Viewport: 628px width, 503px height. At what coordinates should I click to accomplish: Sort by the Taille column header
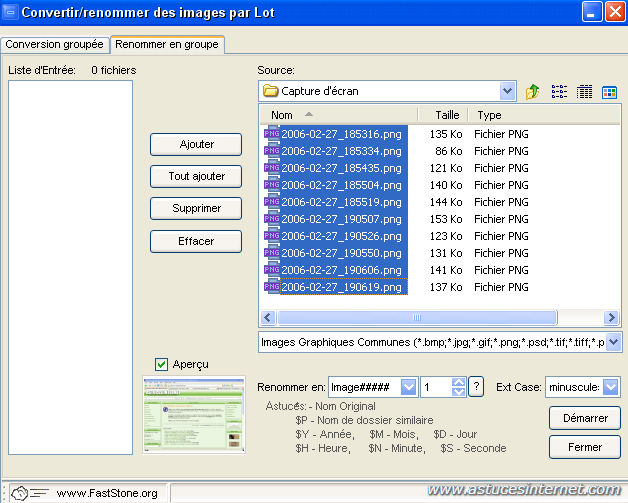(443, 115)
